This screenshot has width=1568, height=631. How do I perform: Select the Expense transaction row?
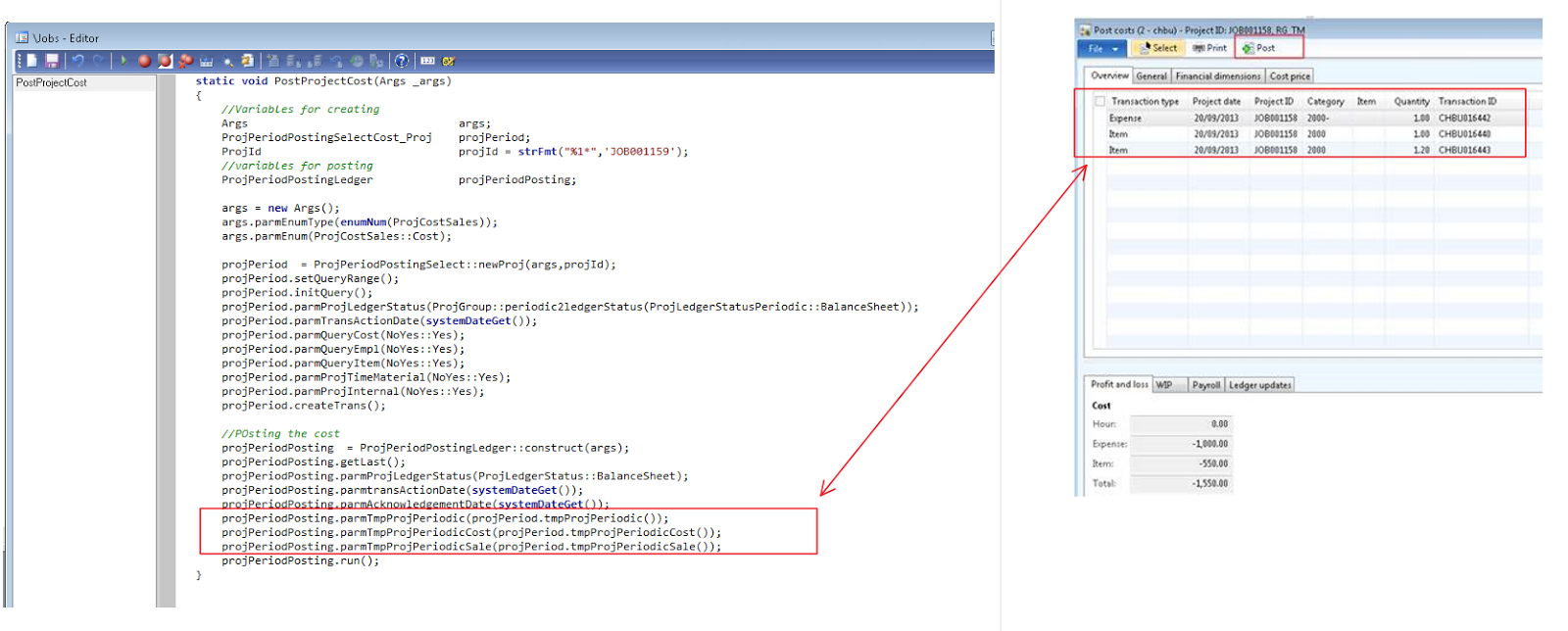1125,118
